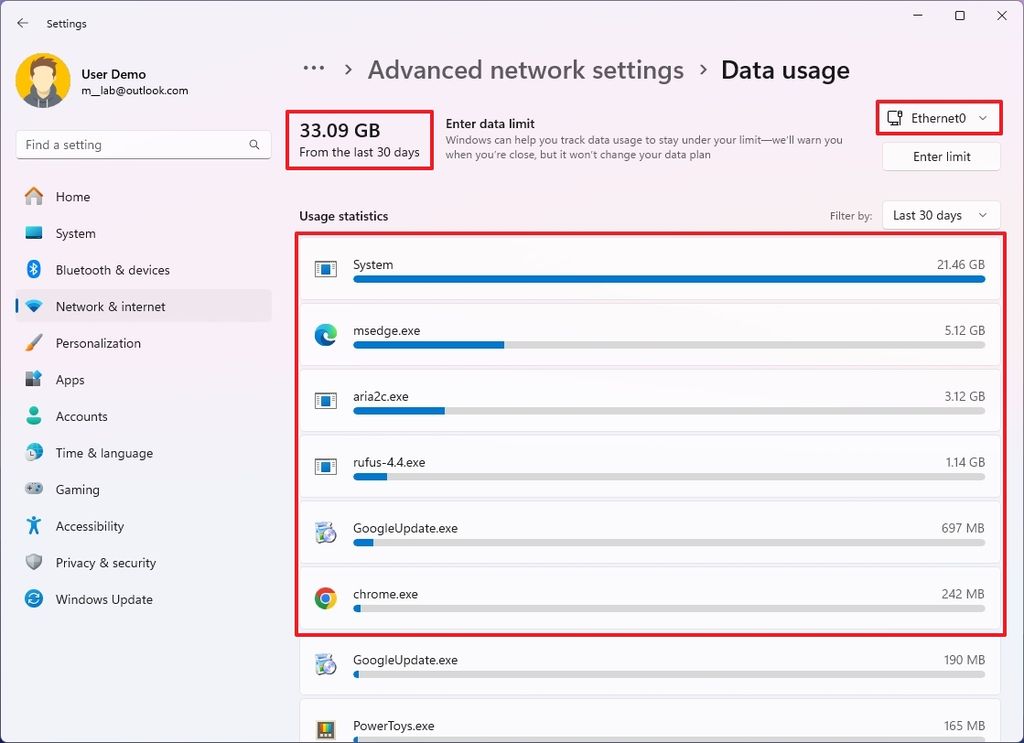The image size is (1024, 743).
Task: Open Advanced network settings breadcrumb link
Action: (x=526, y=70)
